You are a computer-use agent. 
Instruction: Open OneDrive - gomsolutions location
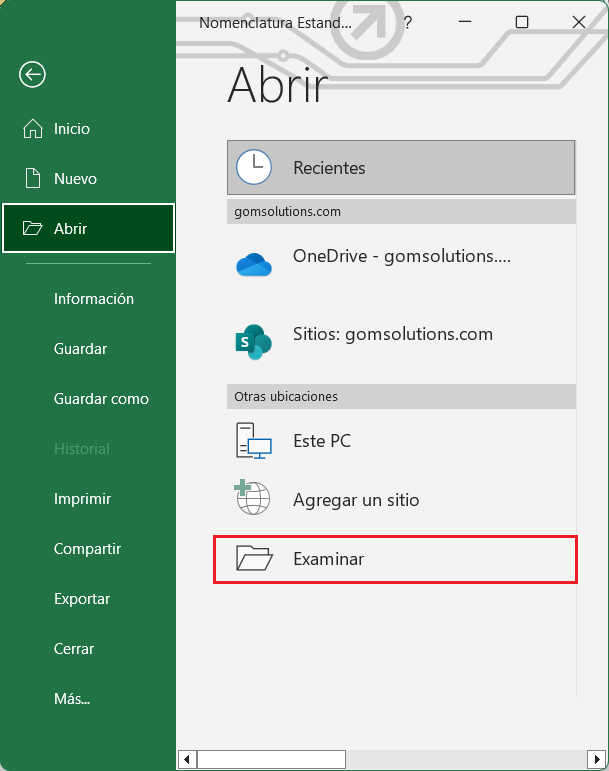pos(401,265)
